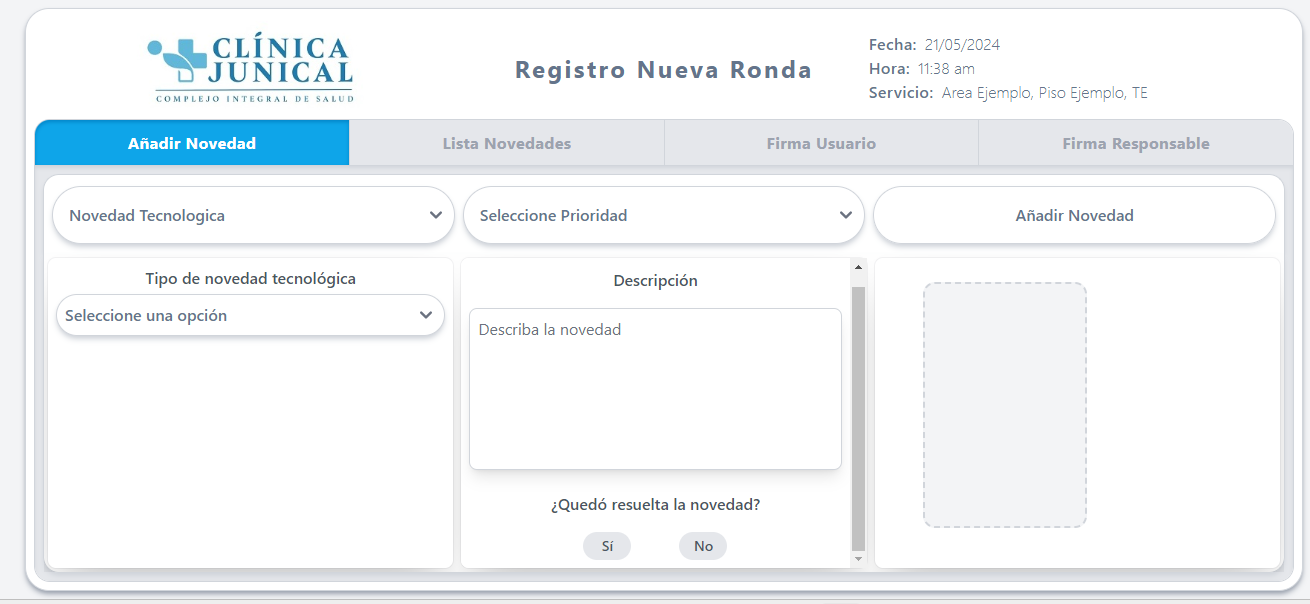
Task: Click the description panel scrollbar thumb
Action: (x=858, y=418)
